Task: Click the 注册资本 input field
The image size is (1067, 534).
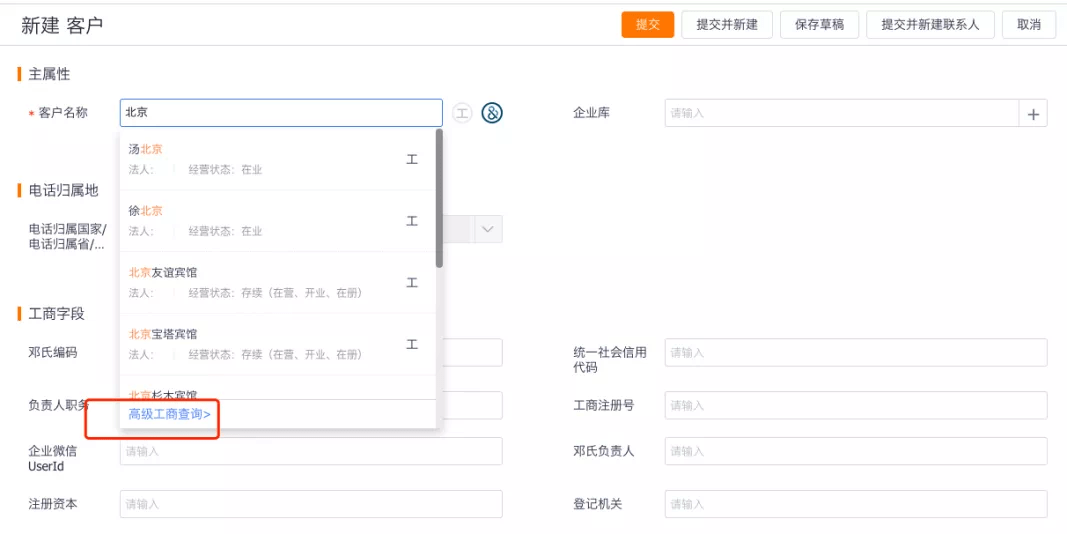Action: tap(311, 504)
